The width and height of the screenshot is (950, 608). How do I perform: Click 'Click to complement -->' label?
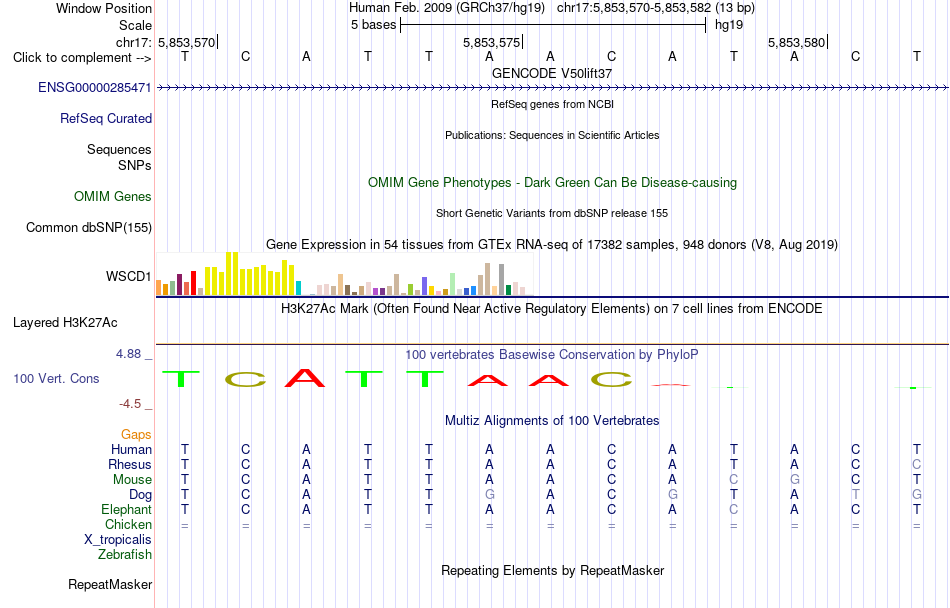tap(82, 58)
